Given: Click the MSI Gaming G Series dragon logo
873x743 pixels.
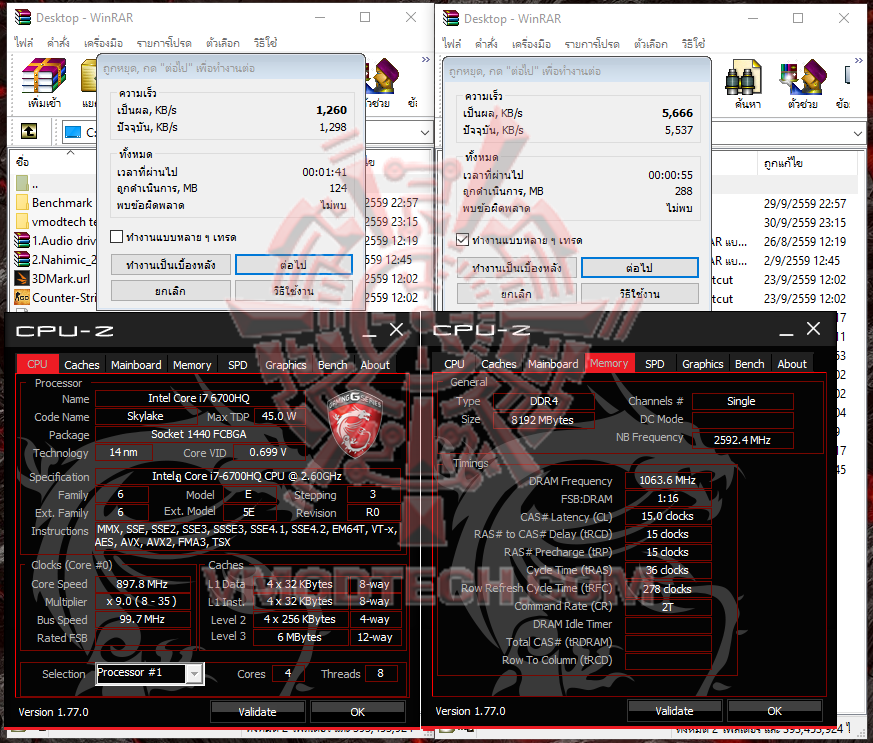Looking at the screenshot, I should (x=355, y=422).
